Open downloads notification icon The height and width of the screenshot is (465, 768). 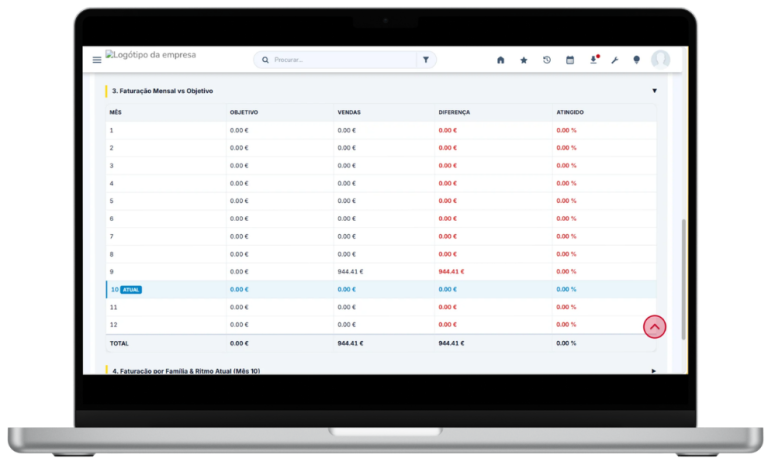point(594,60)
